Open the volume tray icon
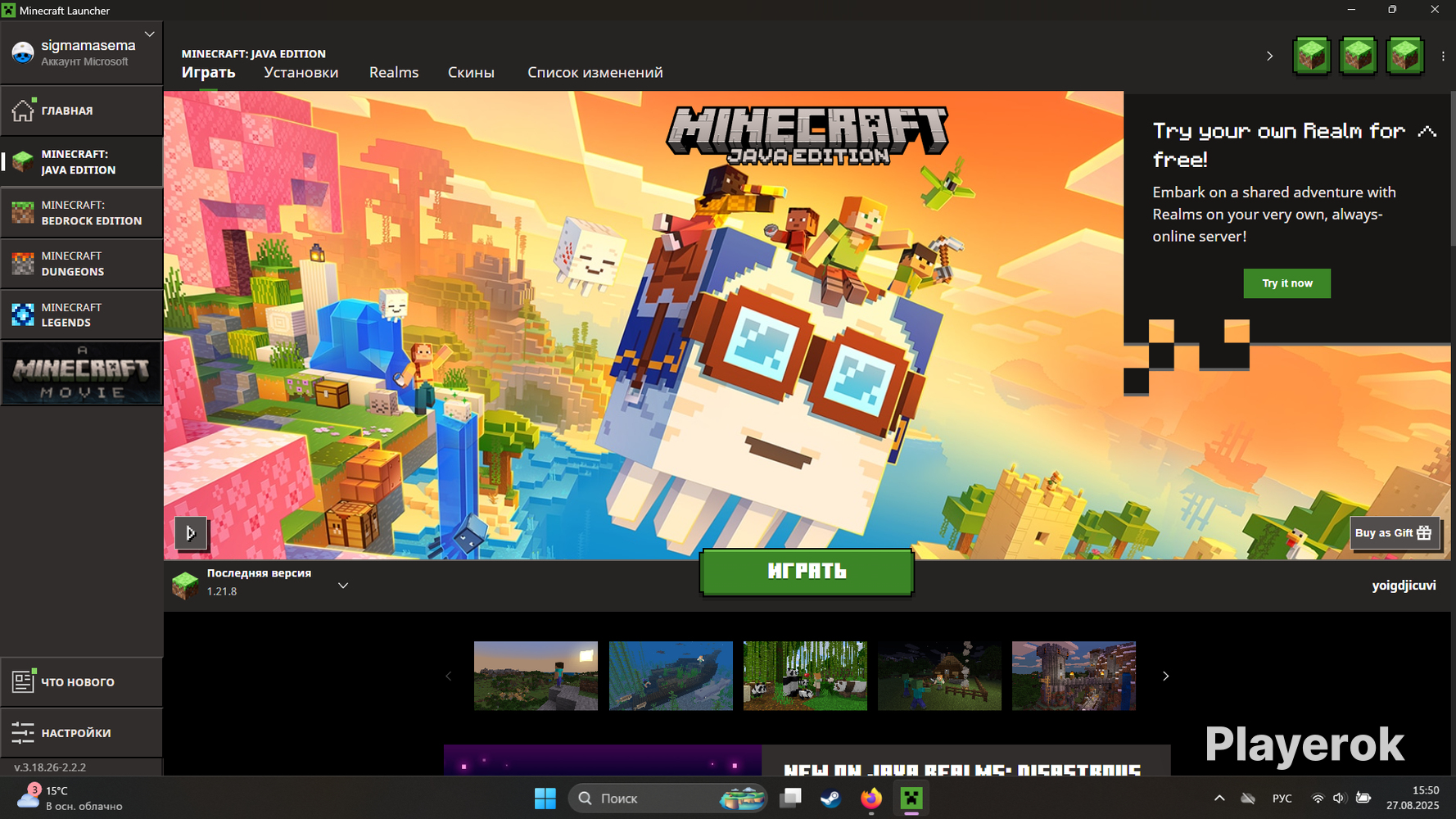This screenshot has width=1456, height=819. tap(1339, 798)
